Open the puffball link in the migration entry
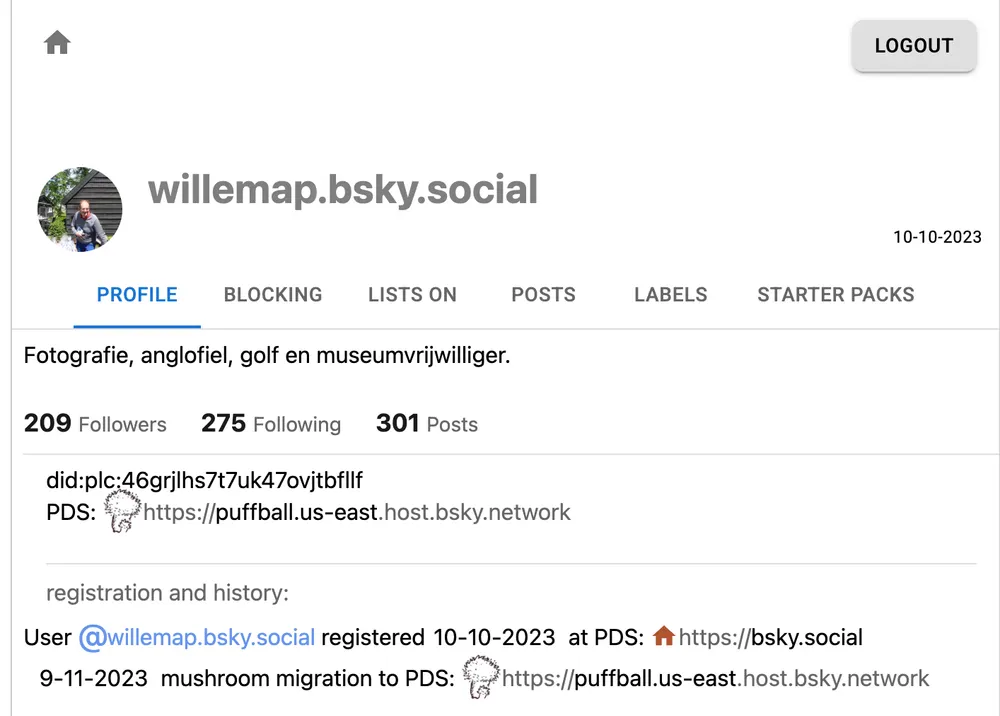The height and width of the screenshot is (716, 1000). coord(715,679)
